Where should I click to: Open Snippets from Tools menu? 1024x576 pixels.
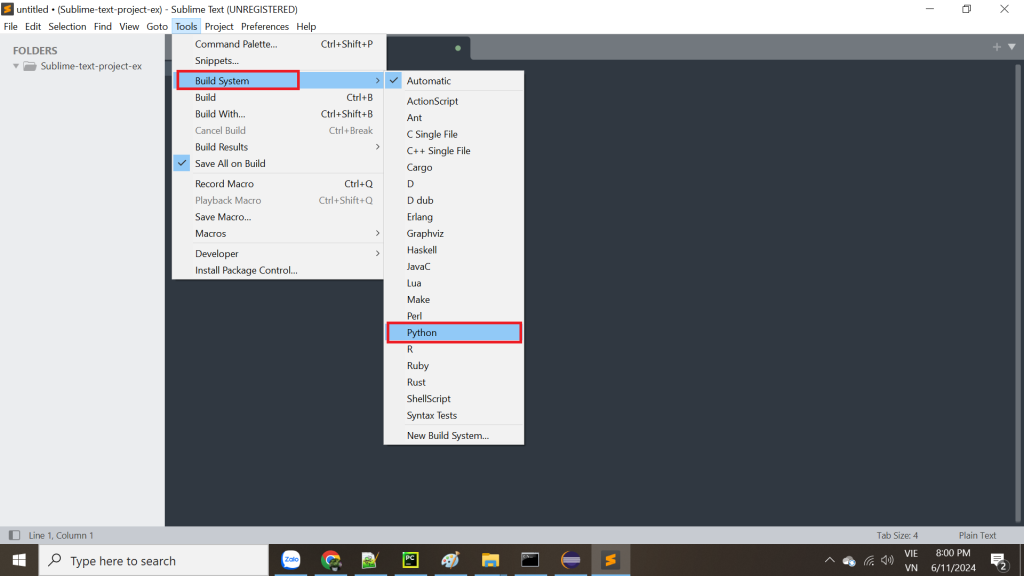tap(279, 61)
